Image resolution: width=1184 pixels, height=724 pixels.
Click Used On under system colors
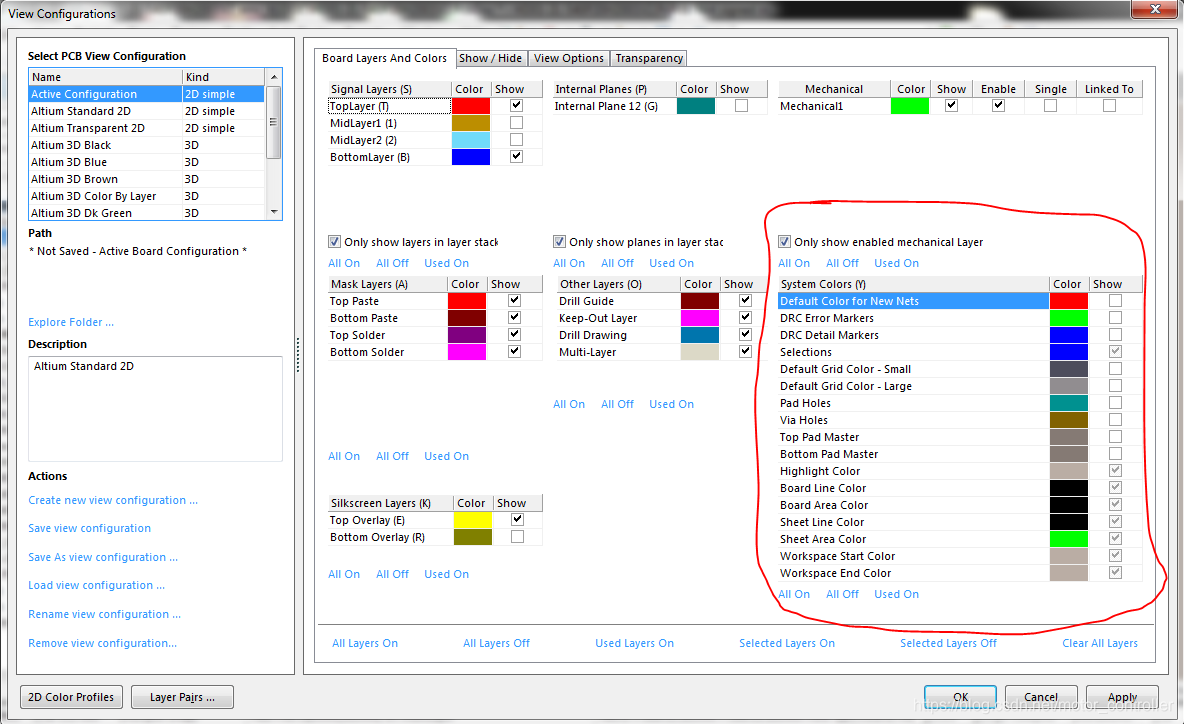pos(896,594)
